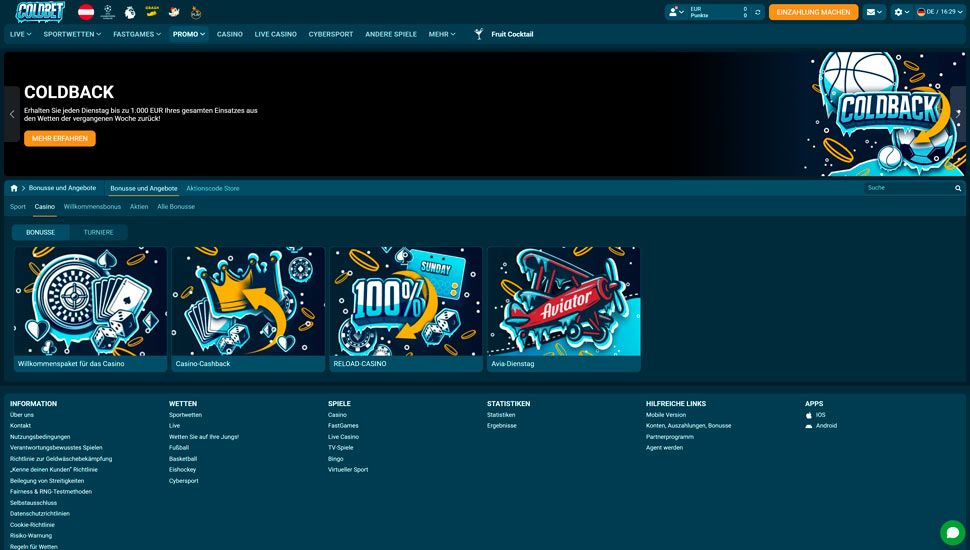Open Fußball footer link
The image size is (970, 550).
click(x=179, y=448)
